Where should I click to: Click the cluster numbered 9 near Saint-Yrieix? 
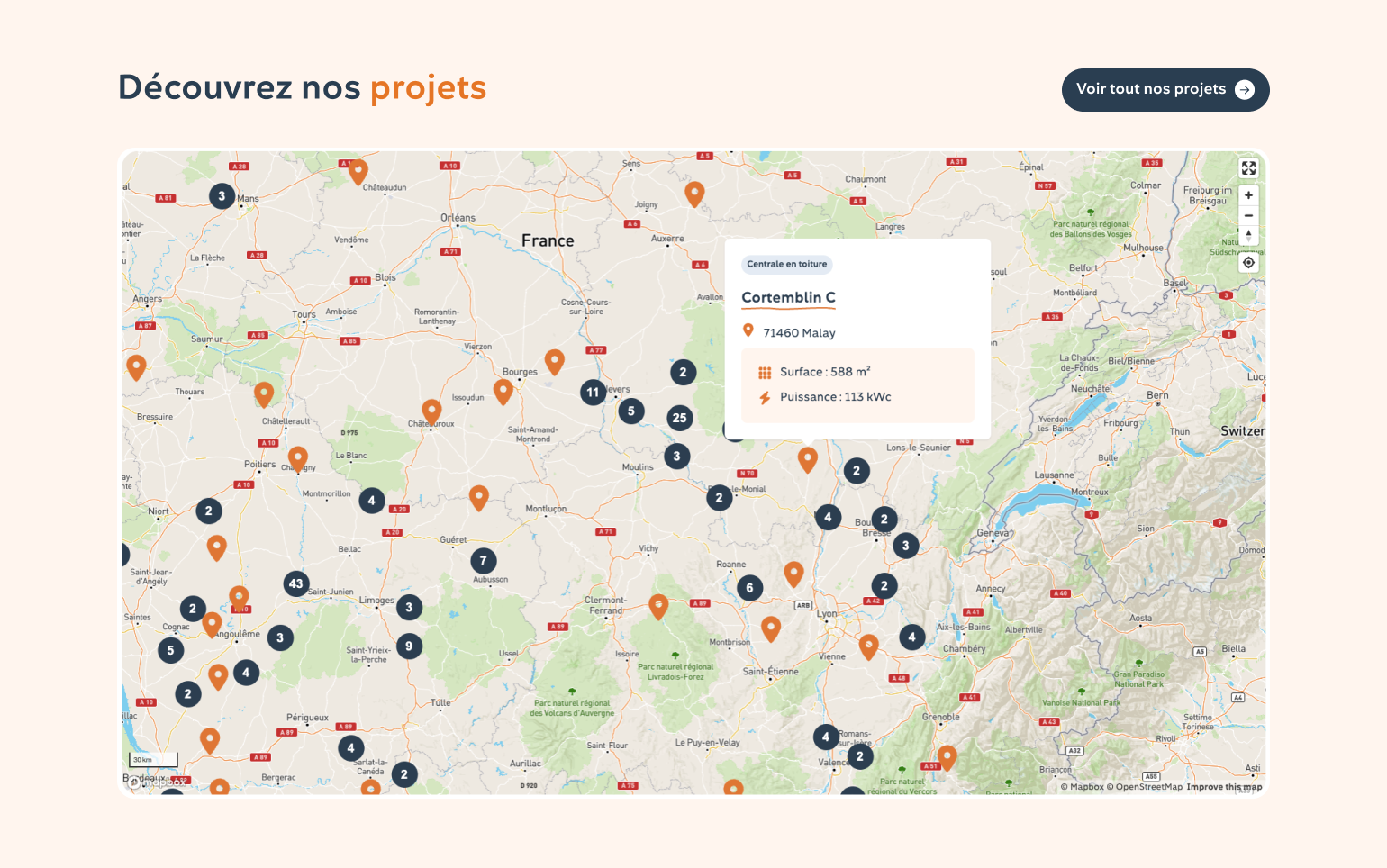[x=409, y=646]
